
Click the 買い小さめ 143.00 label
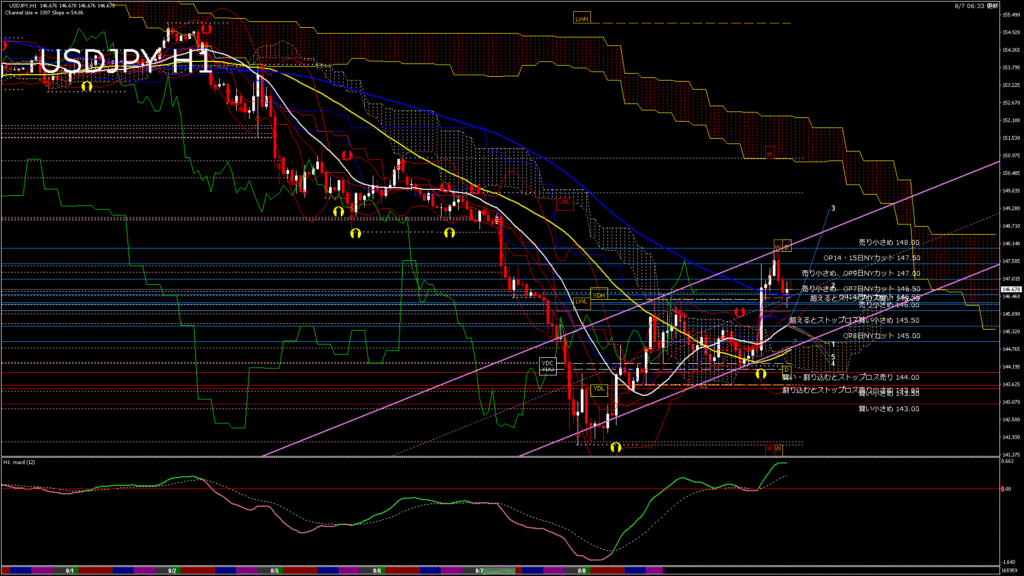point(889,409)
